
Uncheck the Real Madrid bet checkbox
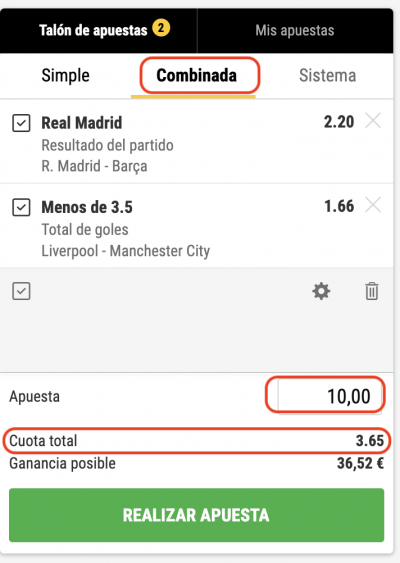click(x=21, y=123)
